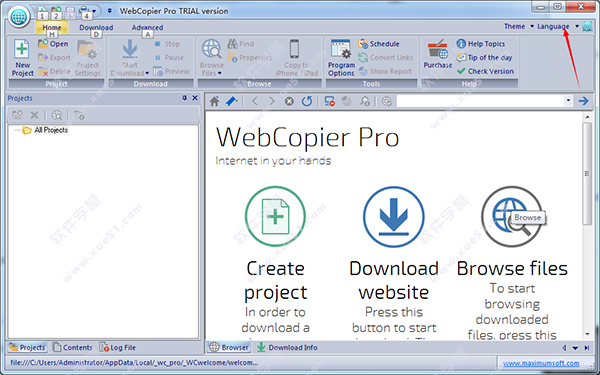Go back in the embedded browser

point(255,101)
